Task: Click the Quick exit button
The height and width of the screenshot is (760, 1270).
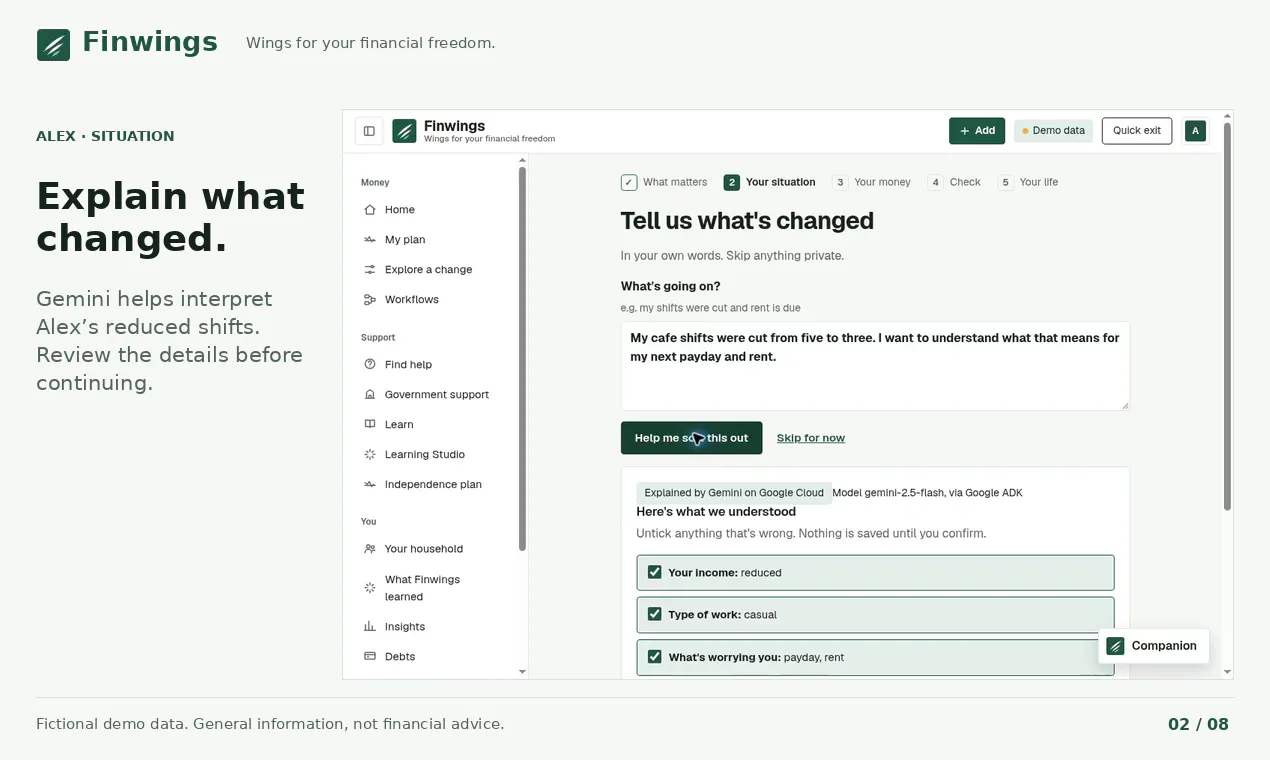Action: [1137, 131]
